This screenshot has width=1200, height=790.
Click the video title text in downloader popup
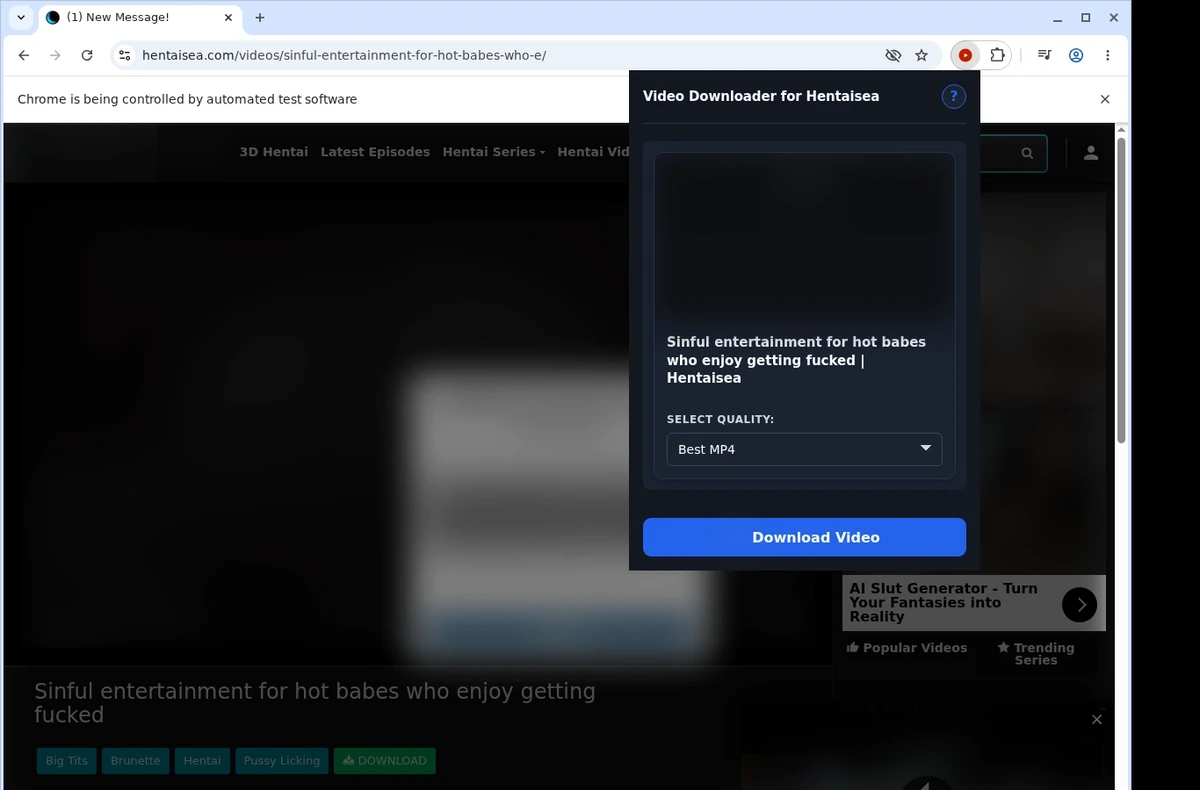[x=797, y=360]
